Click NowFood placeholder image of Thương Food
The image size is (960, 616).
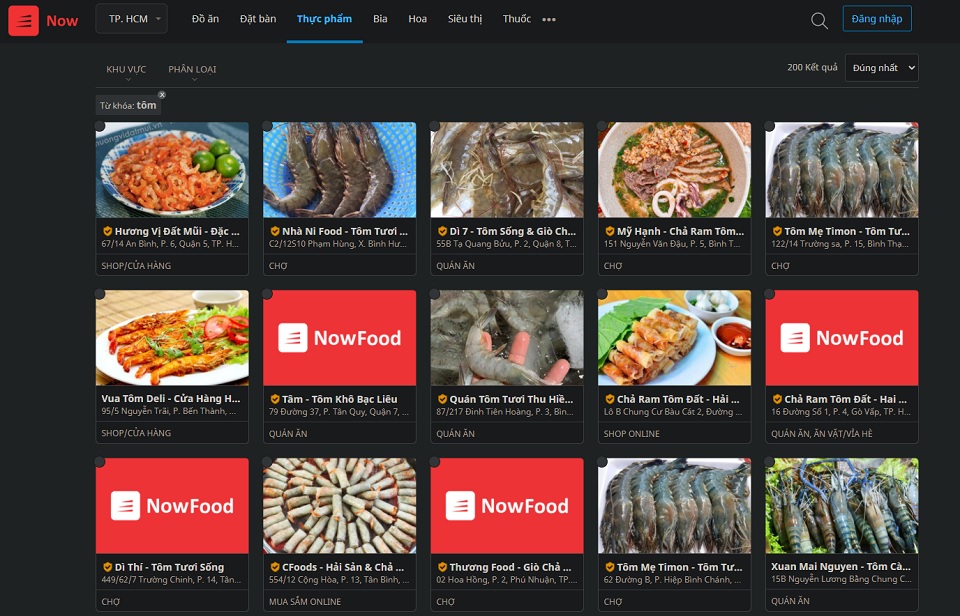[507, 506]
